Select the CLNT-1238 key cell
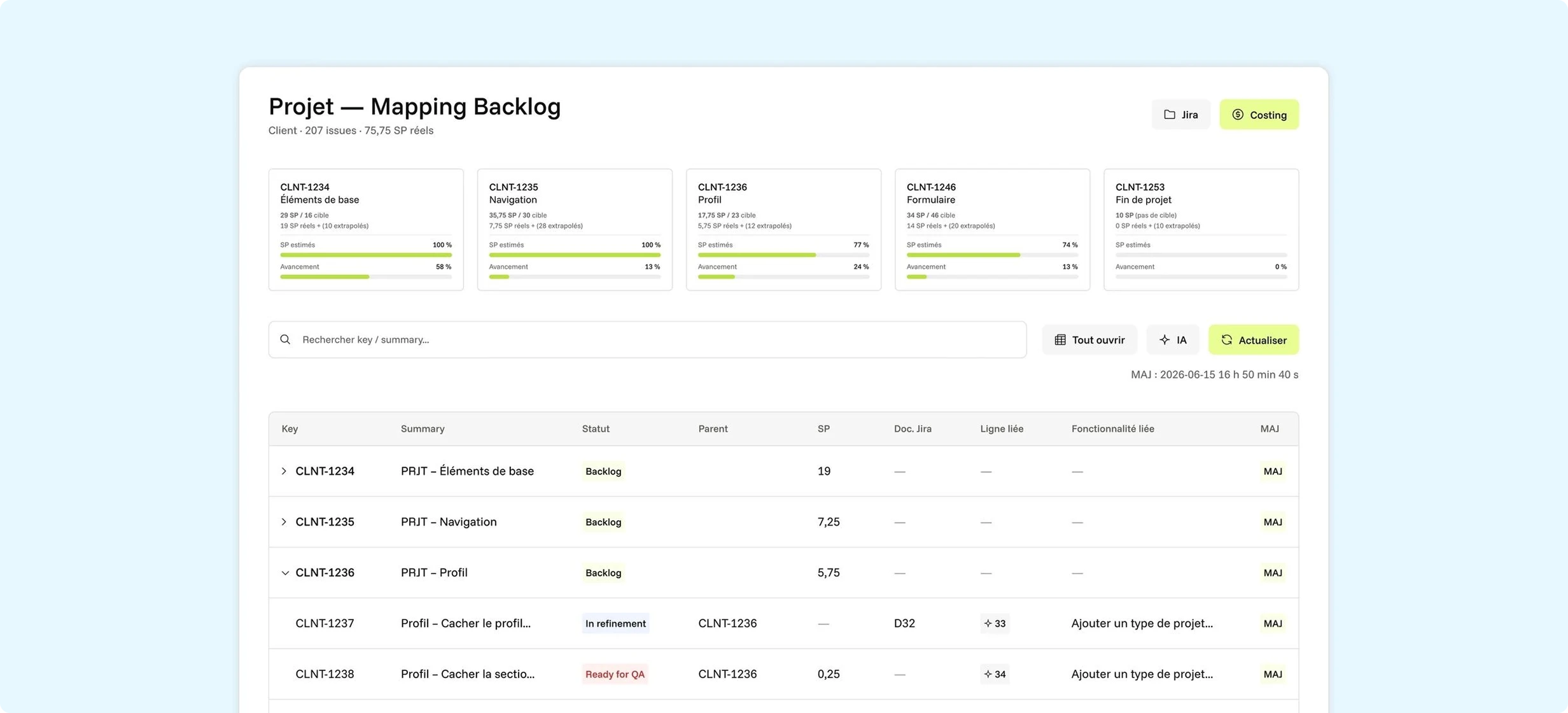 tap(325, 674)
